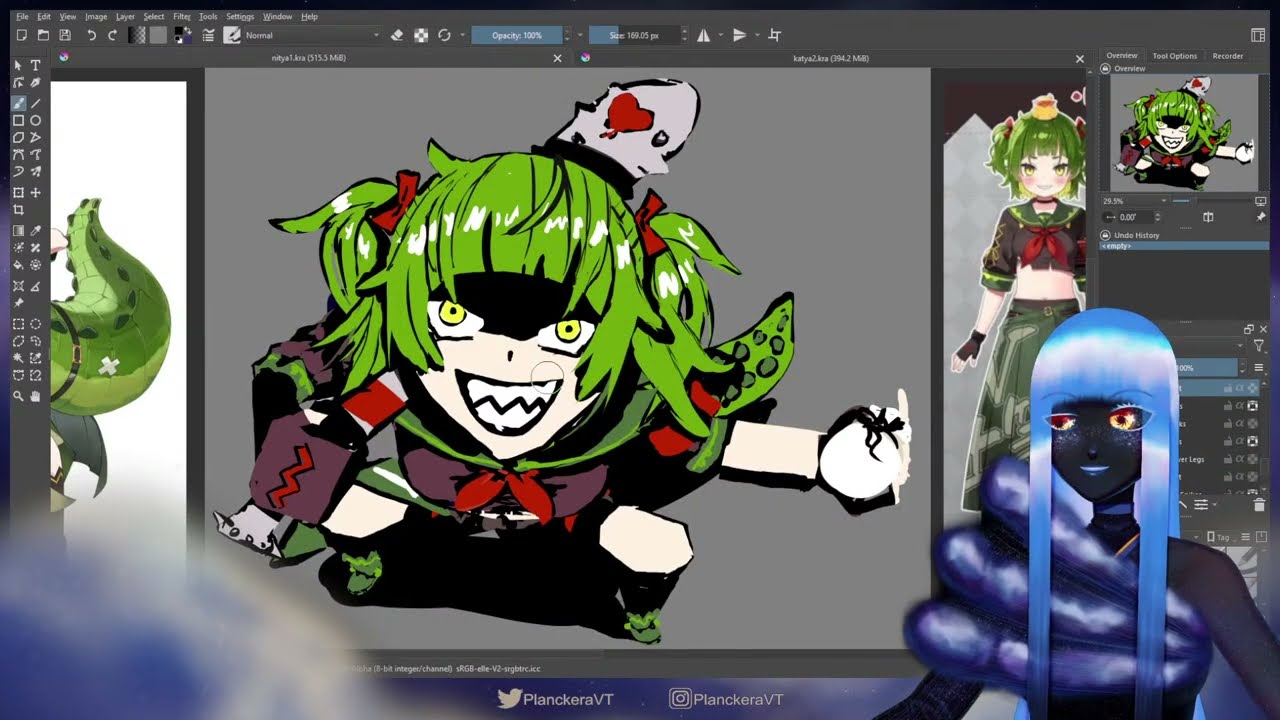Select the Move tool
Viewport: 1280px width, 720px height.
[x=36, y=193]
